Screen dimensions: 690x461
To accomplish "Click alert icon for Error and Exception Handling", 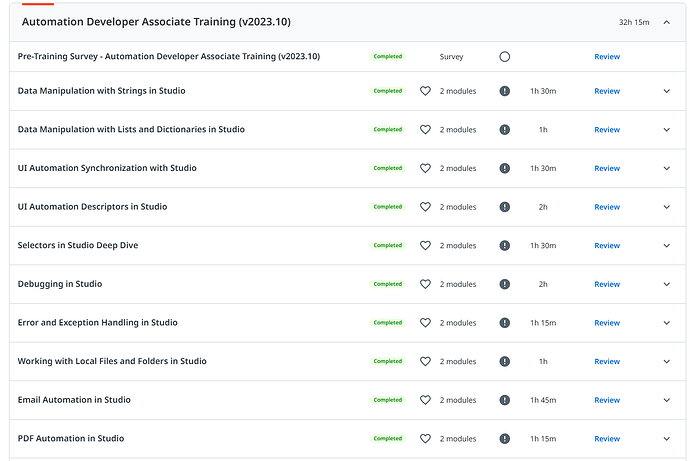I will point(505,323).
